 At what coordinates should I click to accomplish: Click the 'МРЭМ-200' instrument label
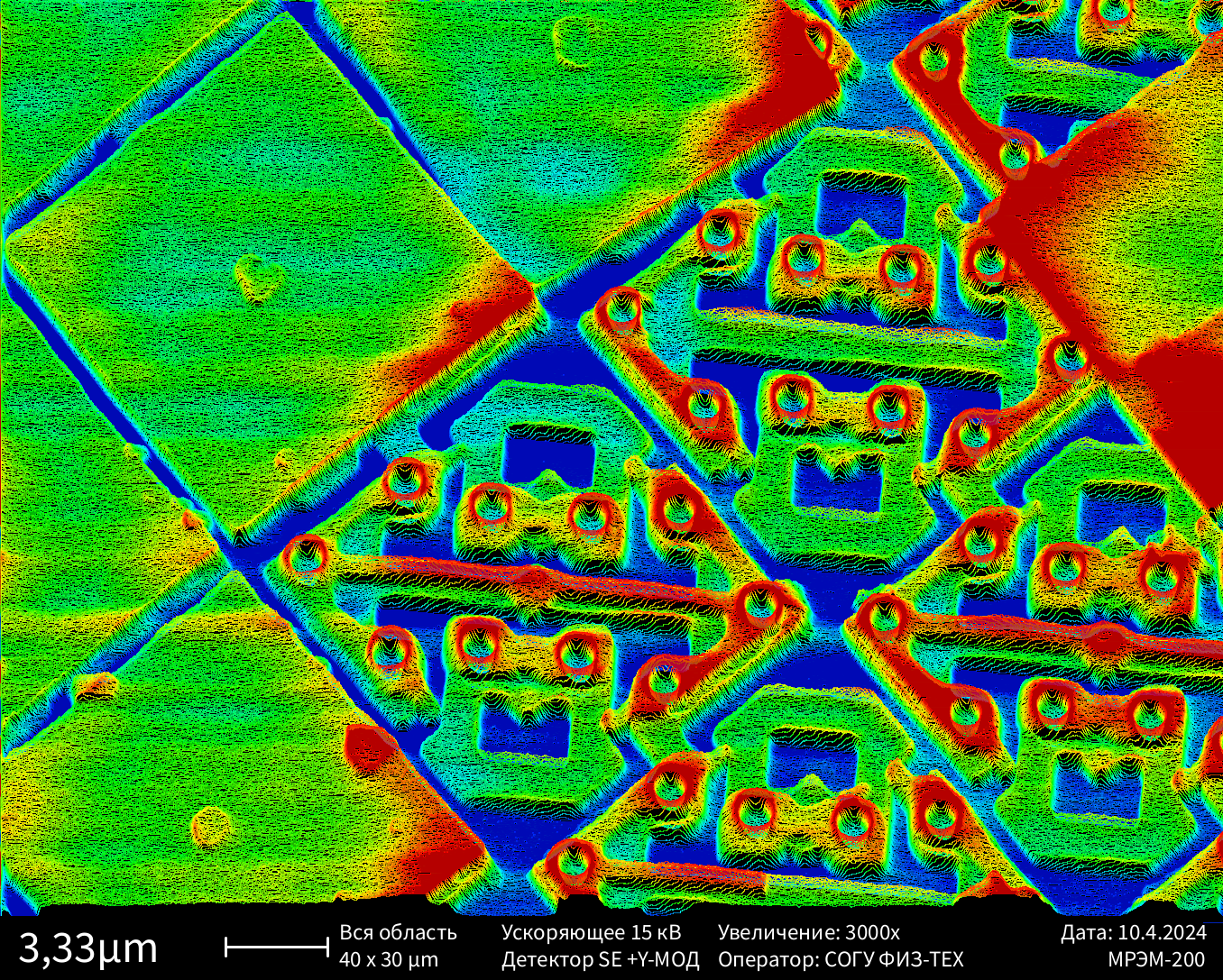[1156, 959]
